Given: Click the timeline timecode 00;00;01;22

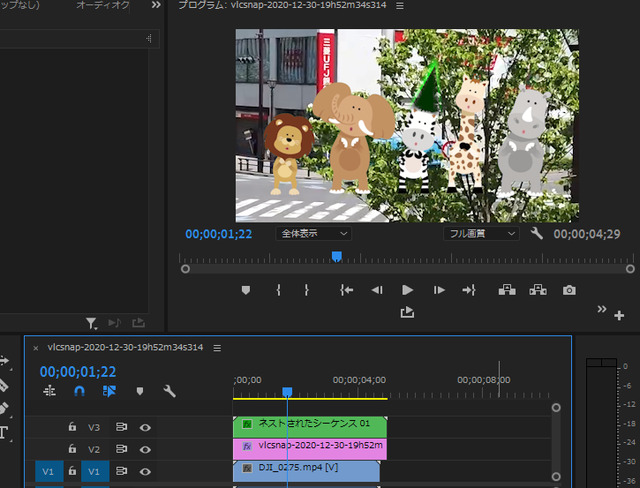Looking at the screenshot, I should [78, 372].
